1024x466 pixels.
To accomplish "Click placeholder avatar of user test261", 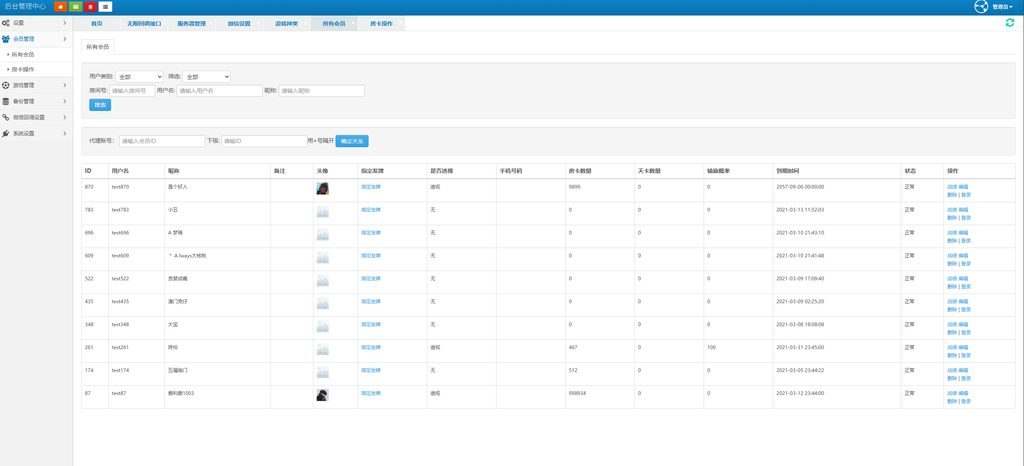I will pos(323,349).
